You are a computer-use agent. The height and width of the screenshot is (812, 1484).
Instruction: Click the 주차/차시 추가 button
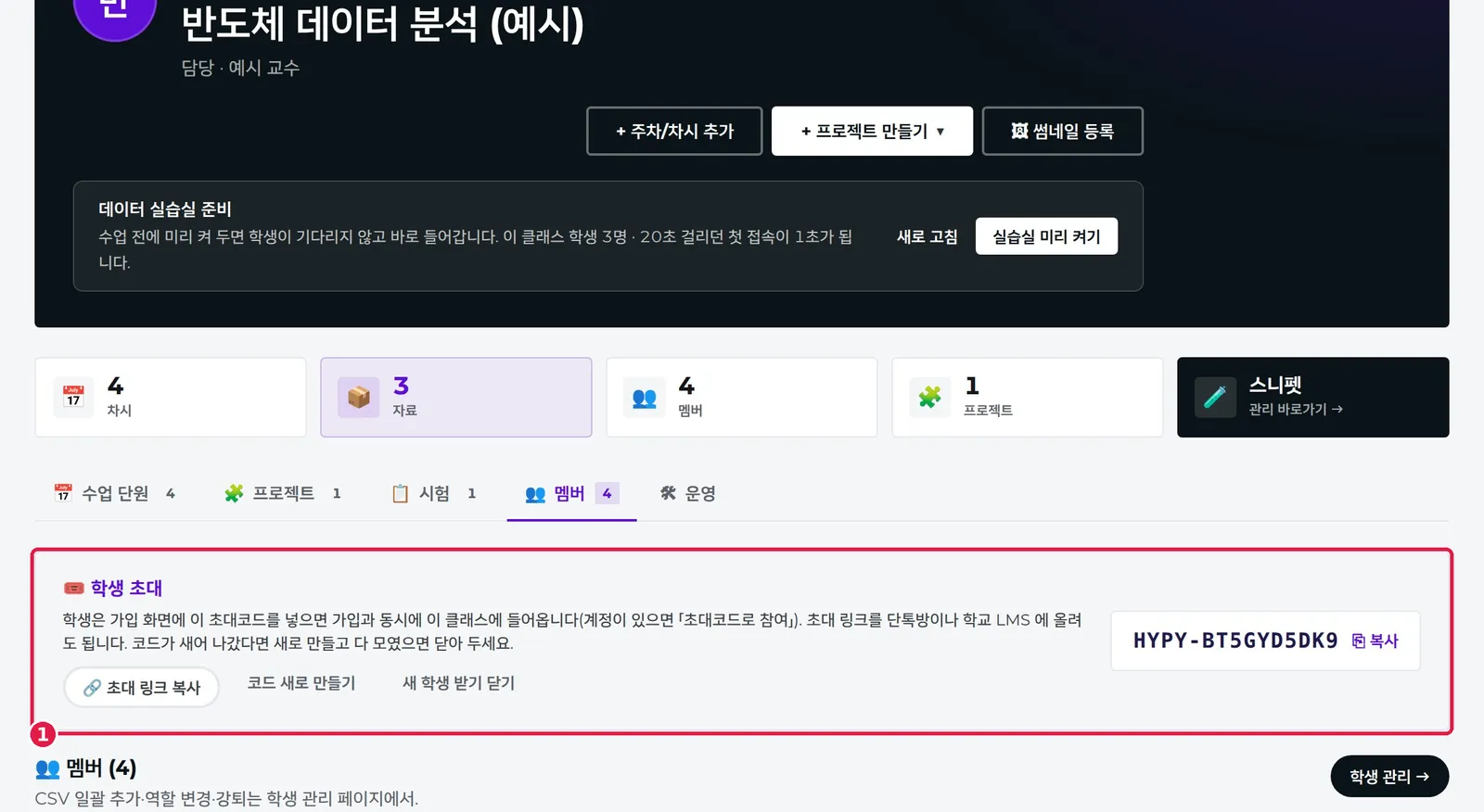tap(674, 132)
